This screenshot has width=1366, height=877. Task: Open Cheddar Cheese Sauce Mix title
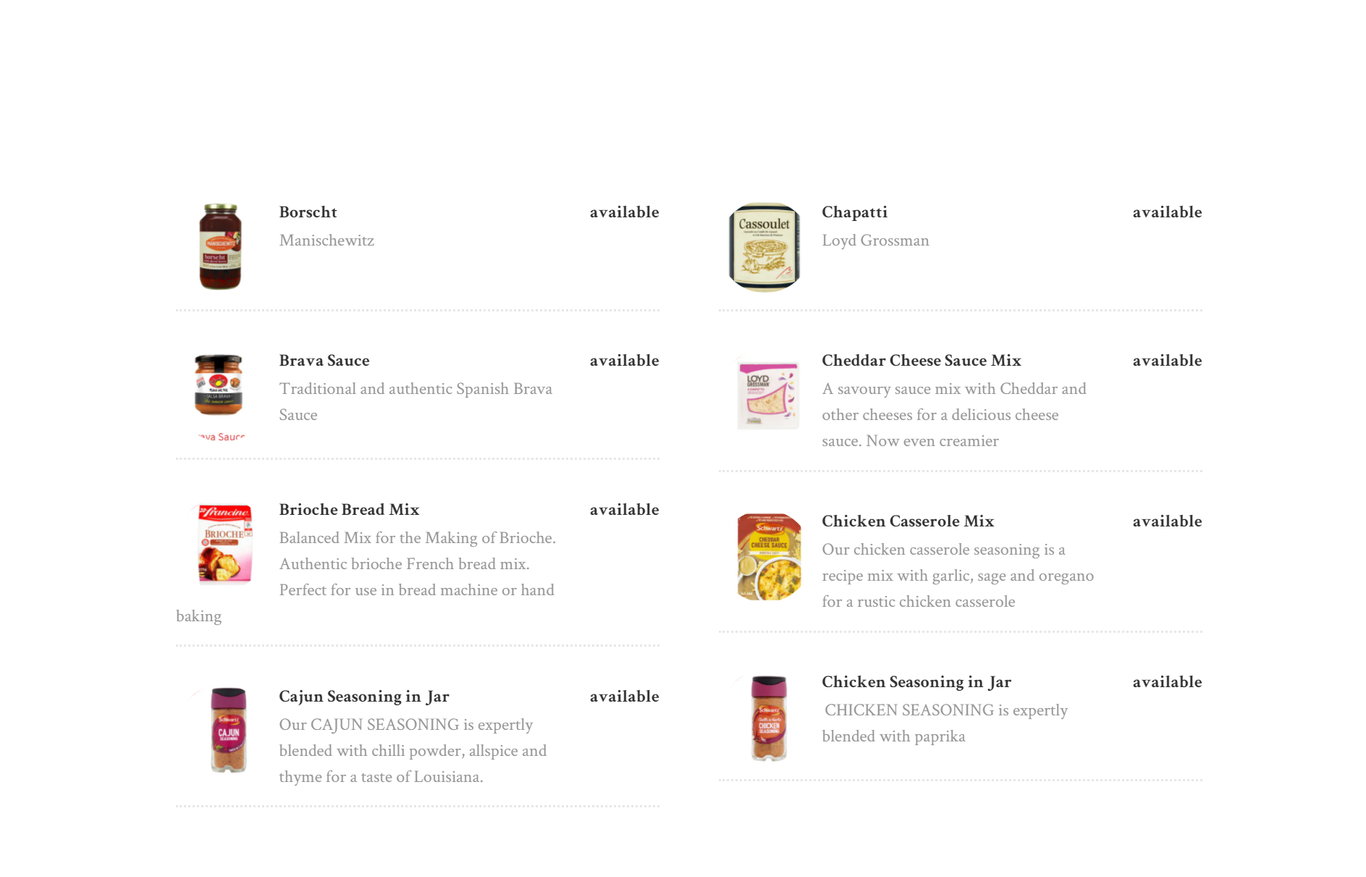coord(921,360)
